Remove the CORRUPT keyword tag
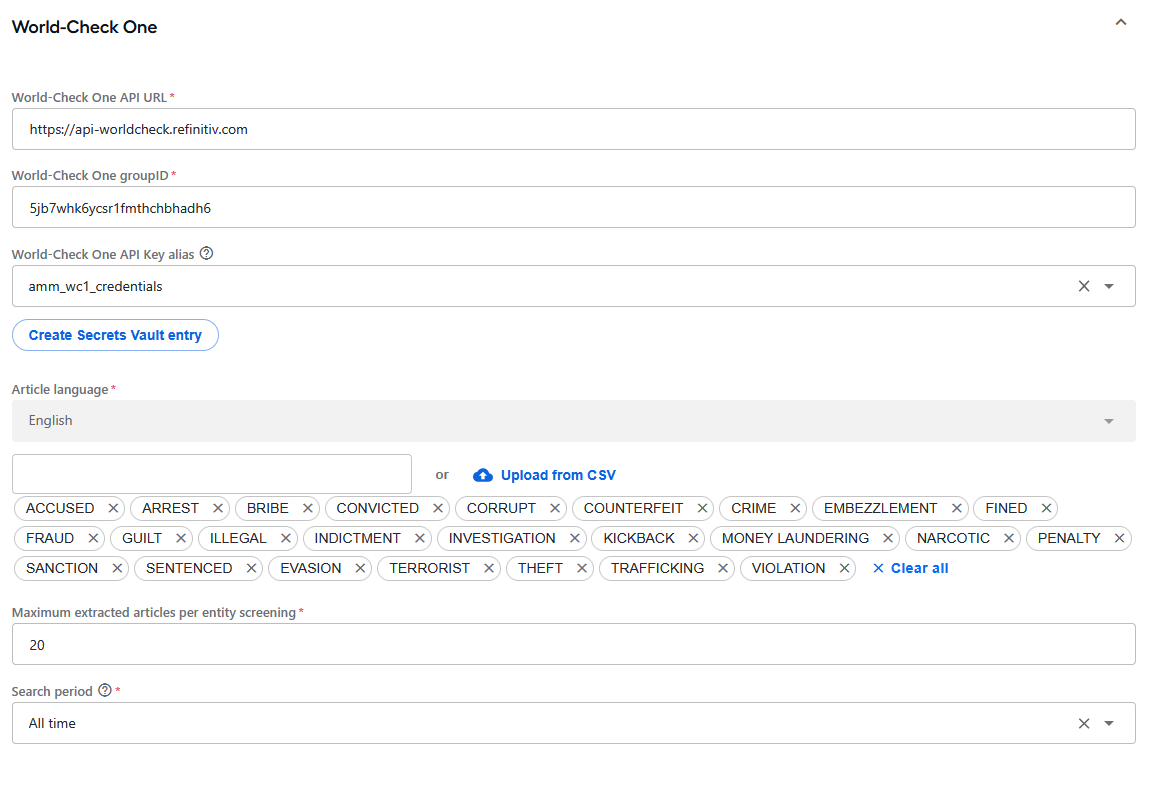1150x786 pixels. [554, 508]
